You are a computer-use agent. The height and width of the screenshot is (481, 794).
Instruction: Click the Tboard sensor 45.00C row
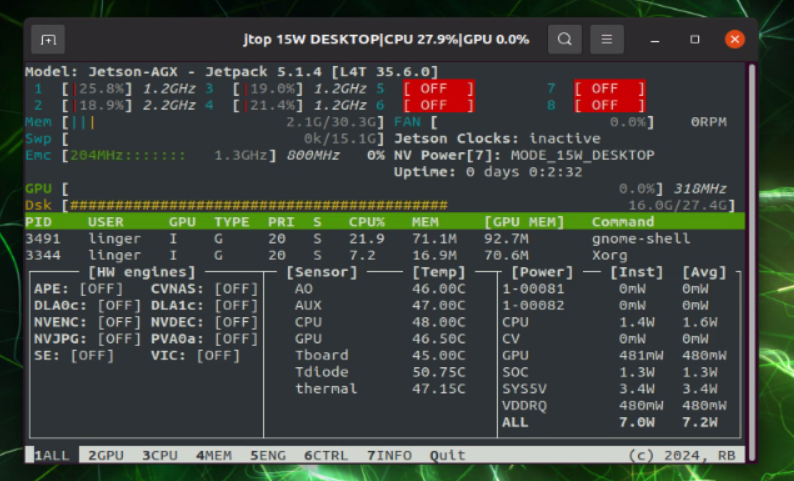(380, 355)
